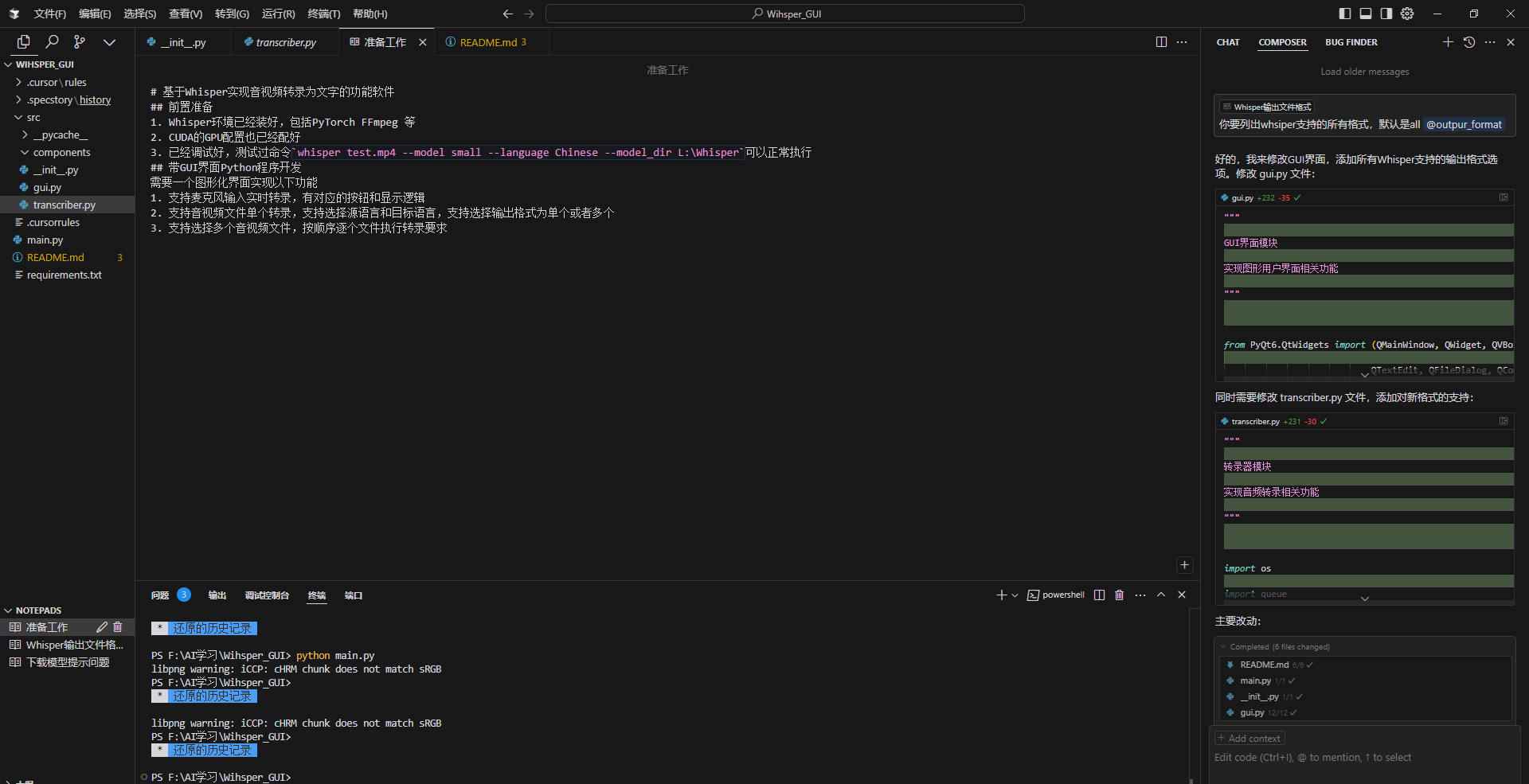
Task: Open the 输出 output panel tab
Action: point(217,595)
